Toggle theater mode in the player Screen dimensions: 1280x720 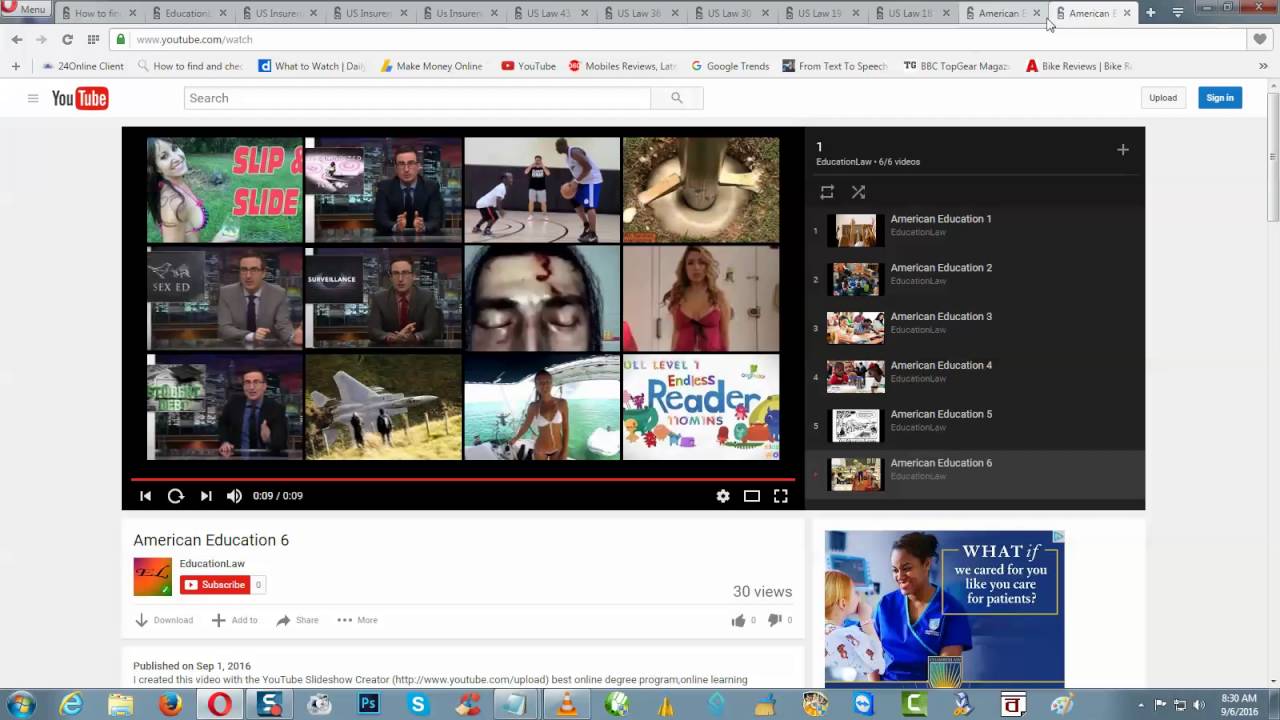click(x=752, y=496)
